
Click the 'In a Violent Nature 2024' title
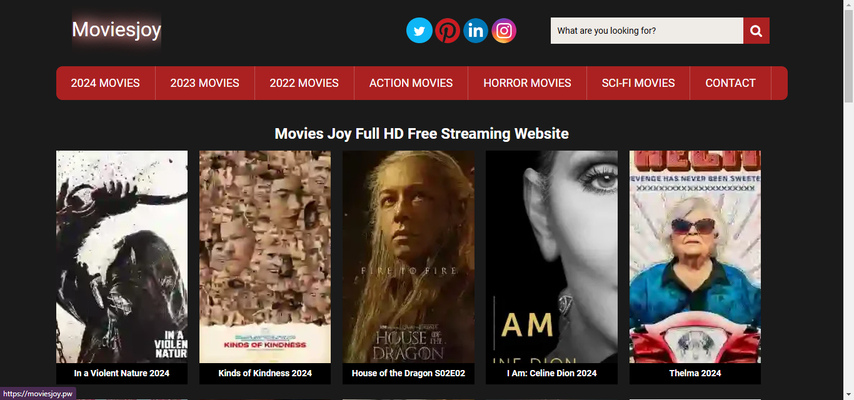click(x=122, y=373)
